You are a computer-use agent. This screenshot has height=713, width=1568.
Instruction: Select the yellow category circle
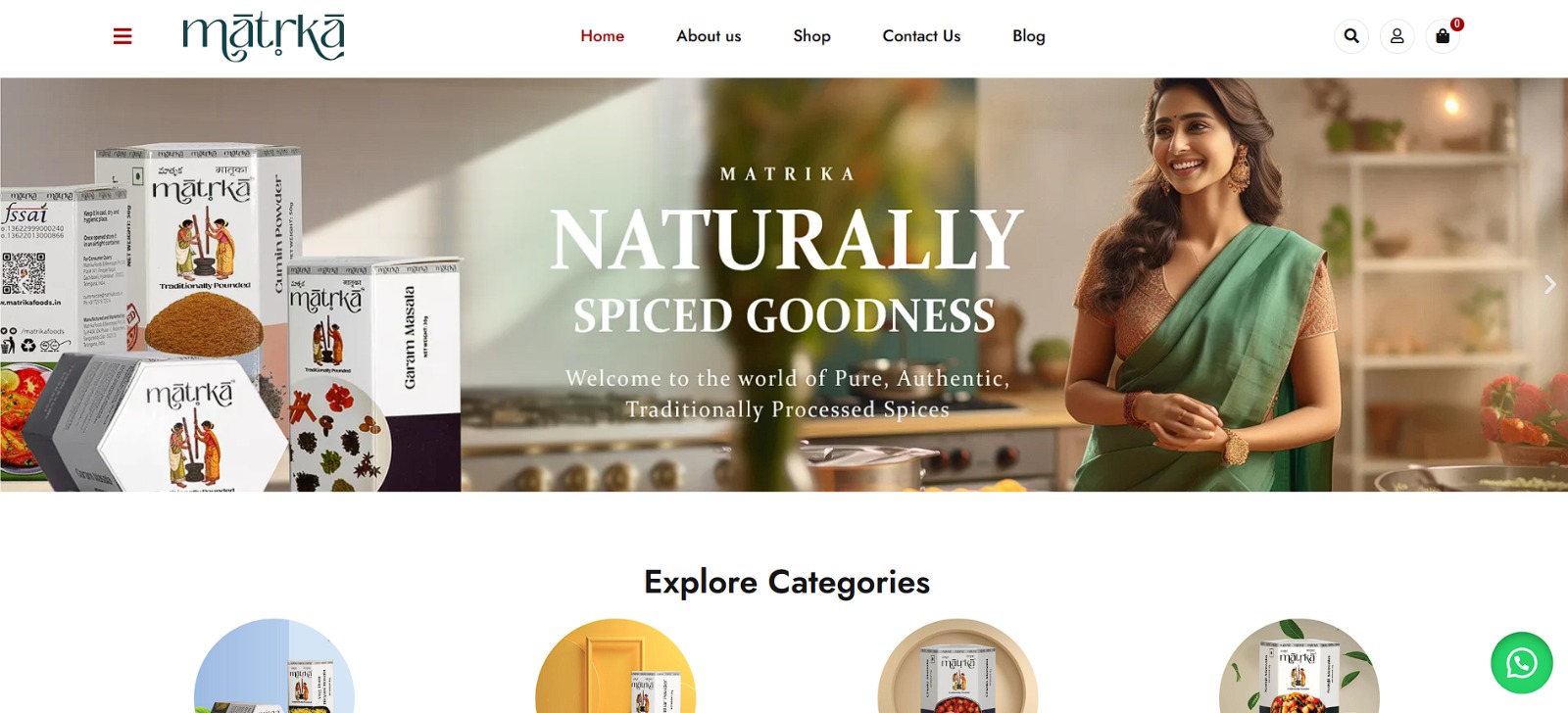click(615, 666)
